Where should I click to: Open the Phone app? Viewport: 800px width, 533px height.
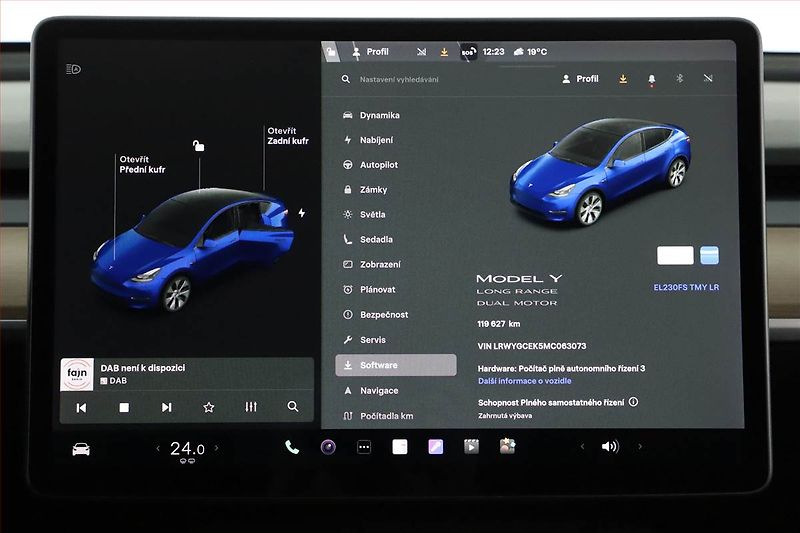pyautogui.click(x=292, y=447)
